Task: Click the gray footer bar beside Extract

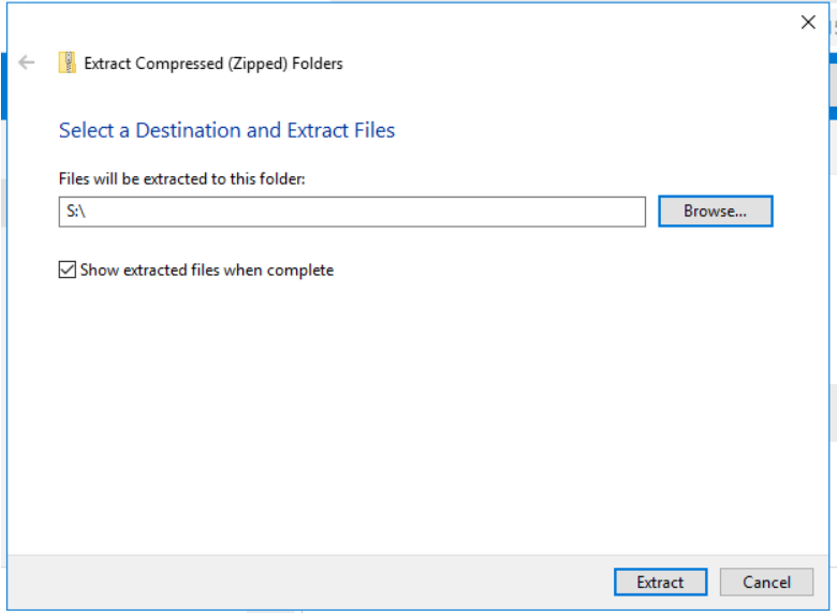Action: click(310, 582)
